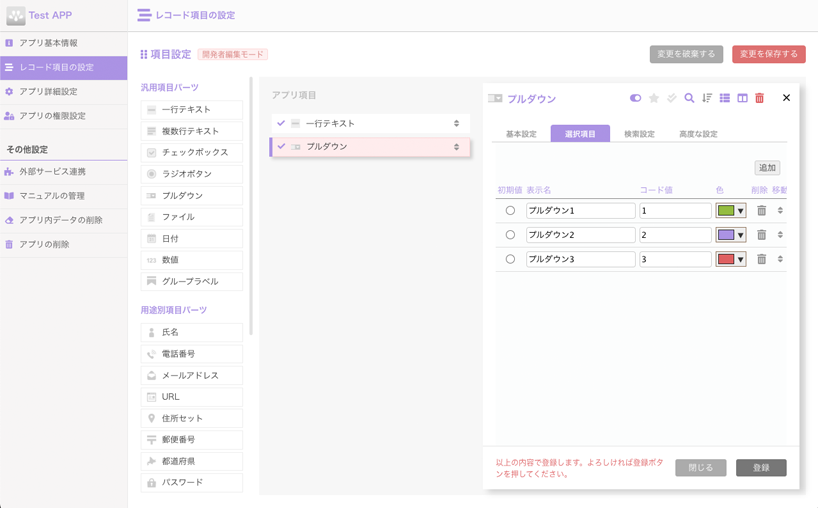Screen dimensions: 818x508
Task: Edit the display name field プルダウン2
Action: (x=581, y=235)
